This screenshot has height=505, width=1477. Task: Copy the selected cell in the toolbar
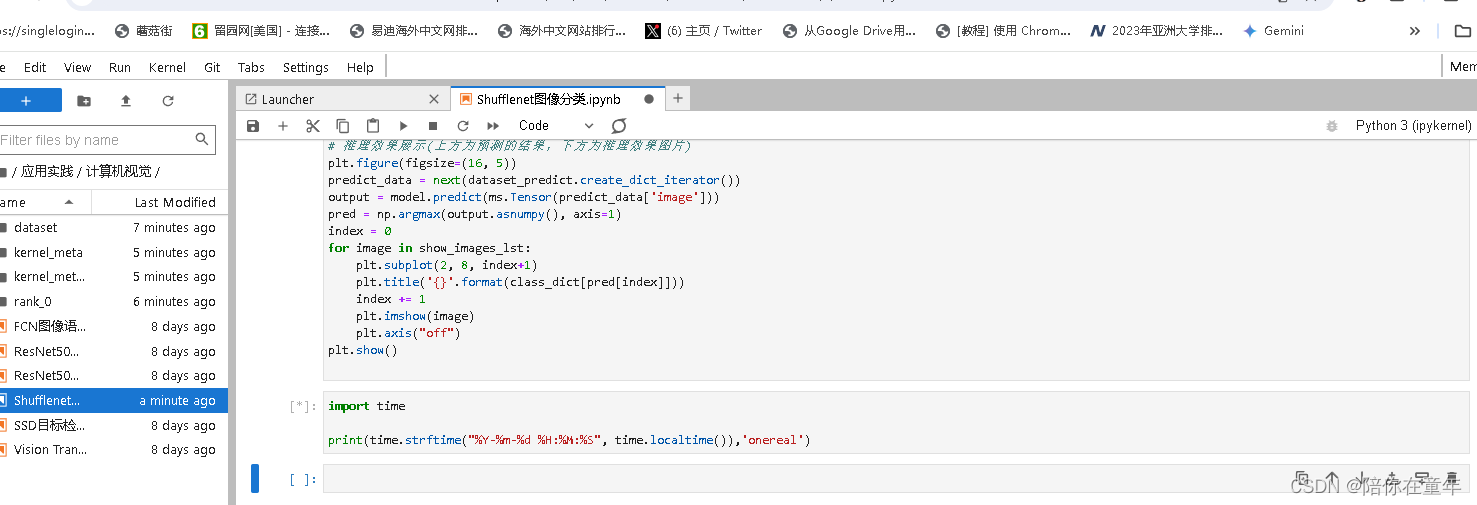point(343,126)
